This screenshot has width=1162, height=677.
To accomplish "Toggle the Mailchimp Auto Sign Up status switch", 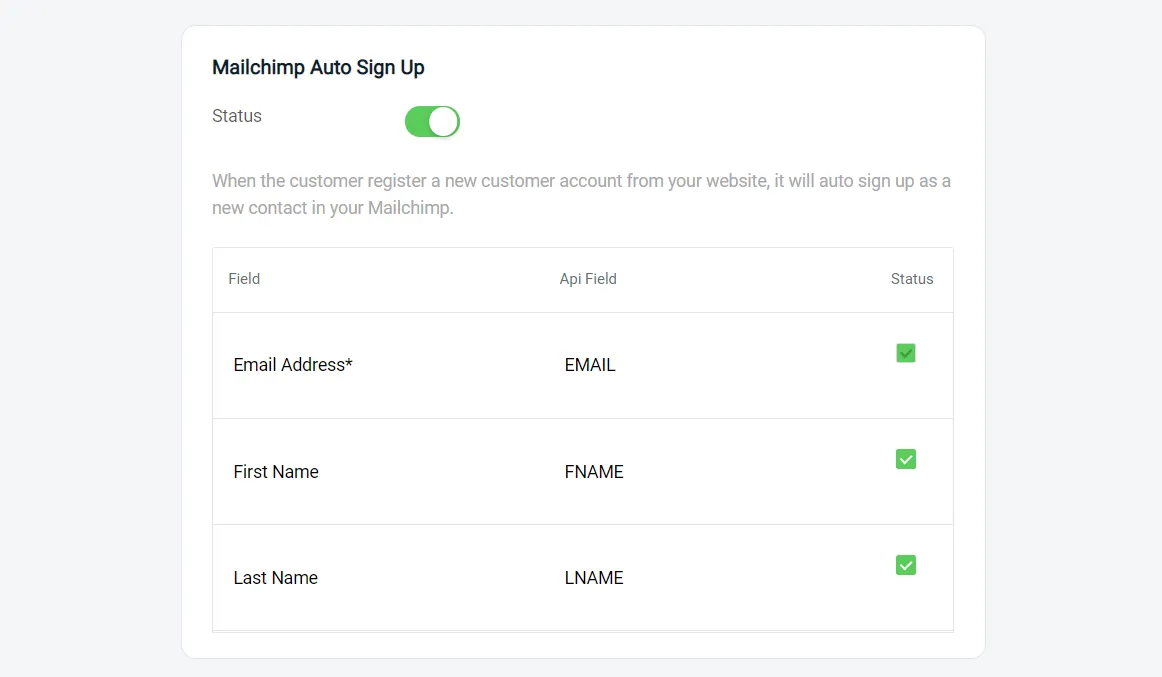I will click(x=431, y=122).
